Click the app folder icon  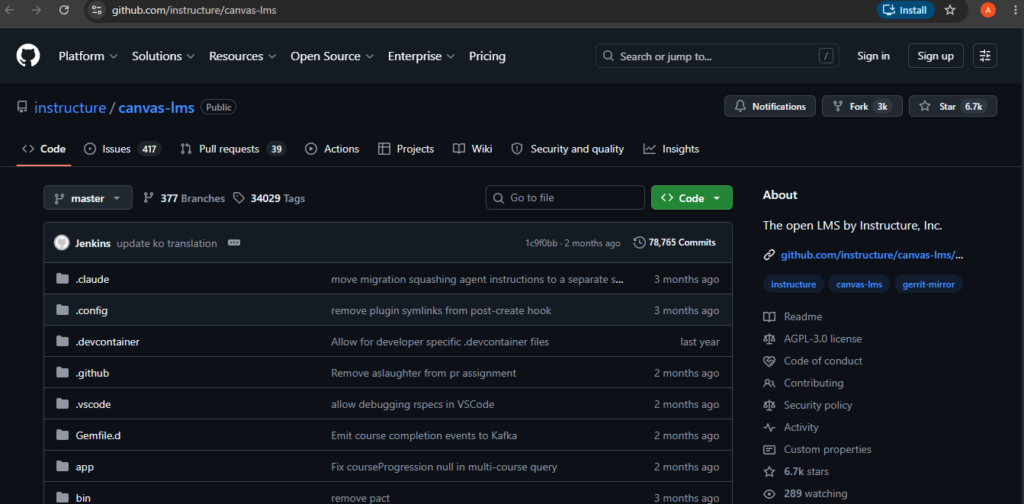(63, 467)
